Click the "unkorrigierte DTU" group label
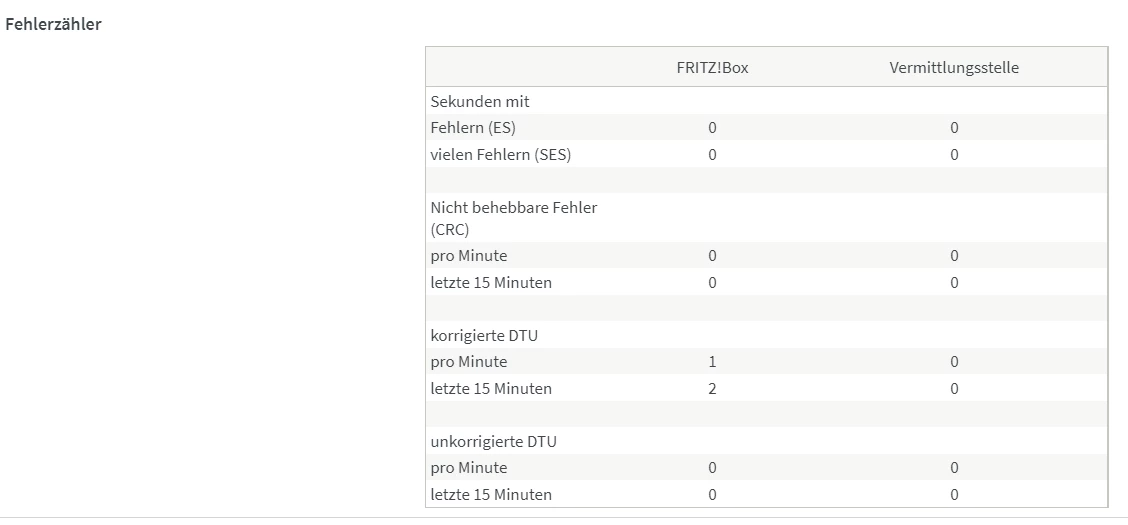The height and width of the screenshot is (525, 1128). point(492,441)
